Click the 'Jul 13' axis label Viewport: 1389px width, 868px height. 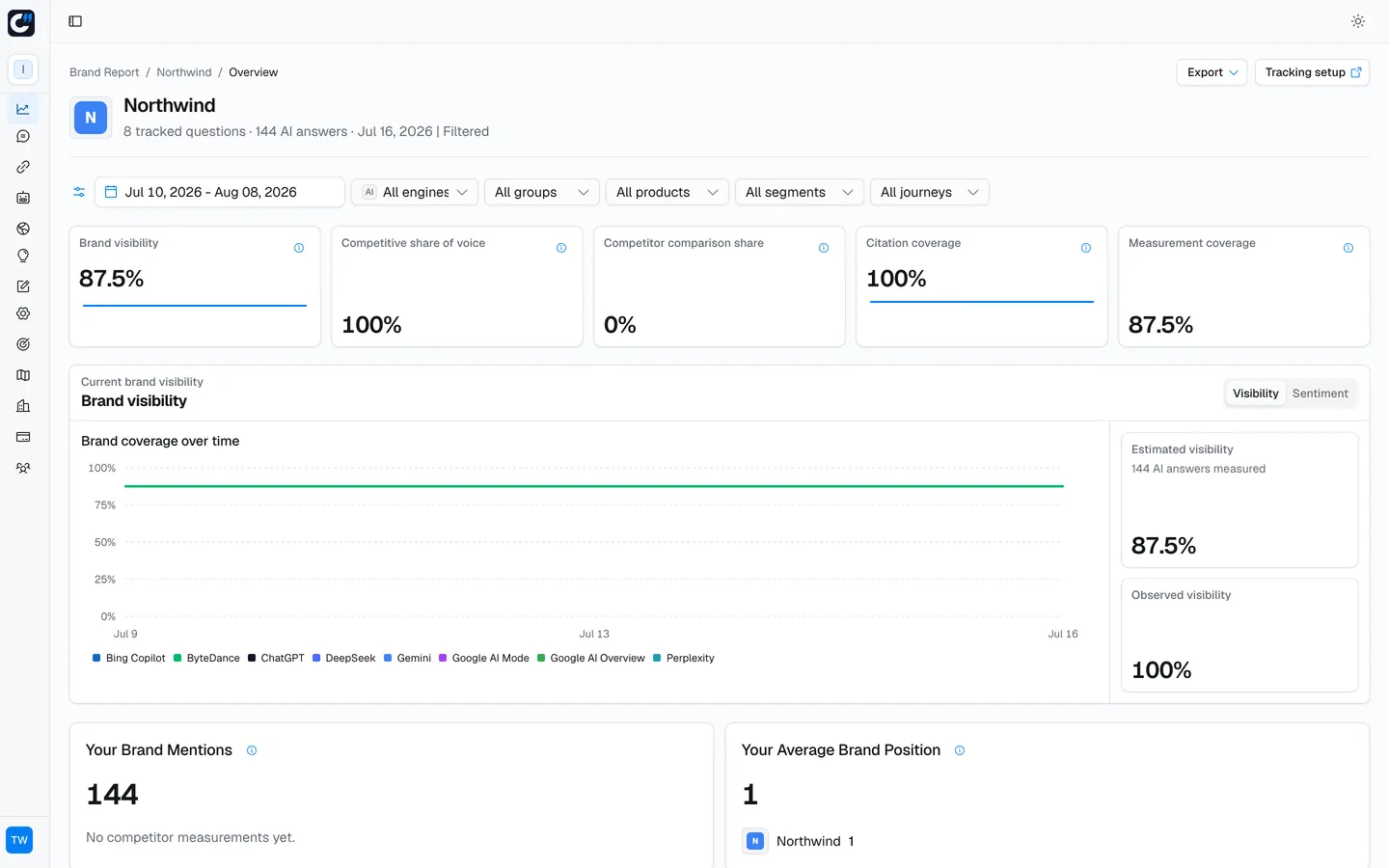[x=594, y=634]
